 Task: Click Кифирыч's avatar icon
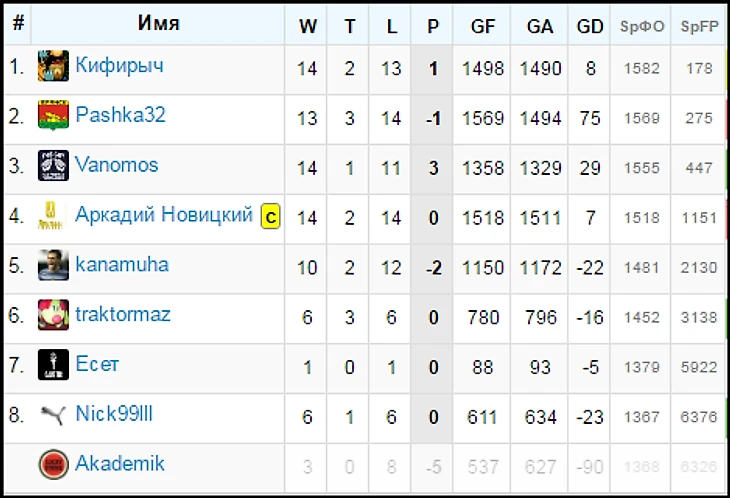[x=53, y=67]
